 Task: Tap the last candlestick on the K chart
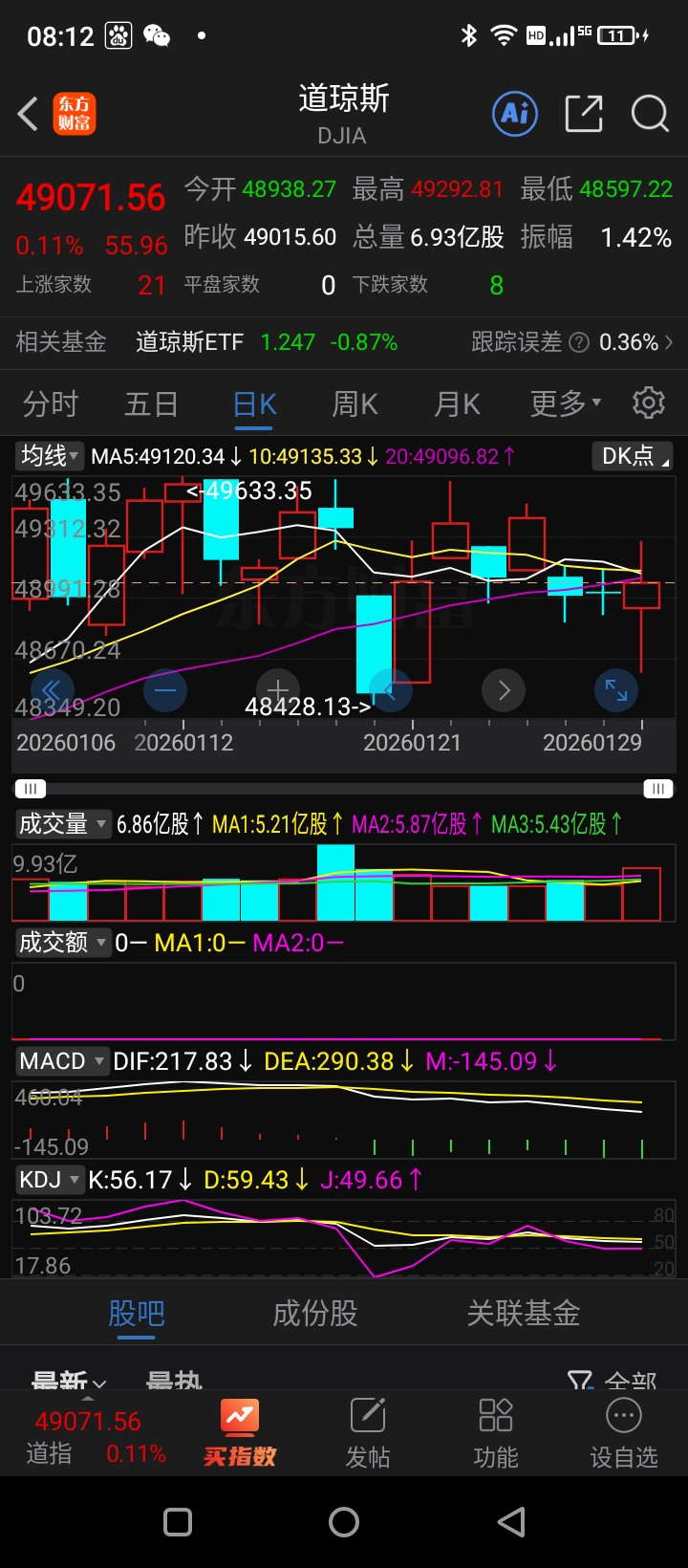[641, 606]
